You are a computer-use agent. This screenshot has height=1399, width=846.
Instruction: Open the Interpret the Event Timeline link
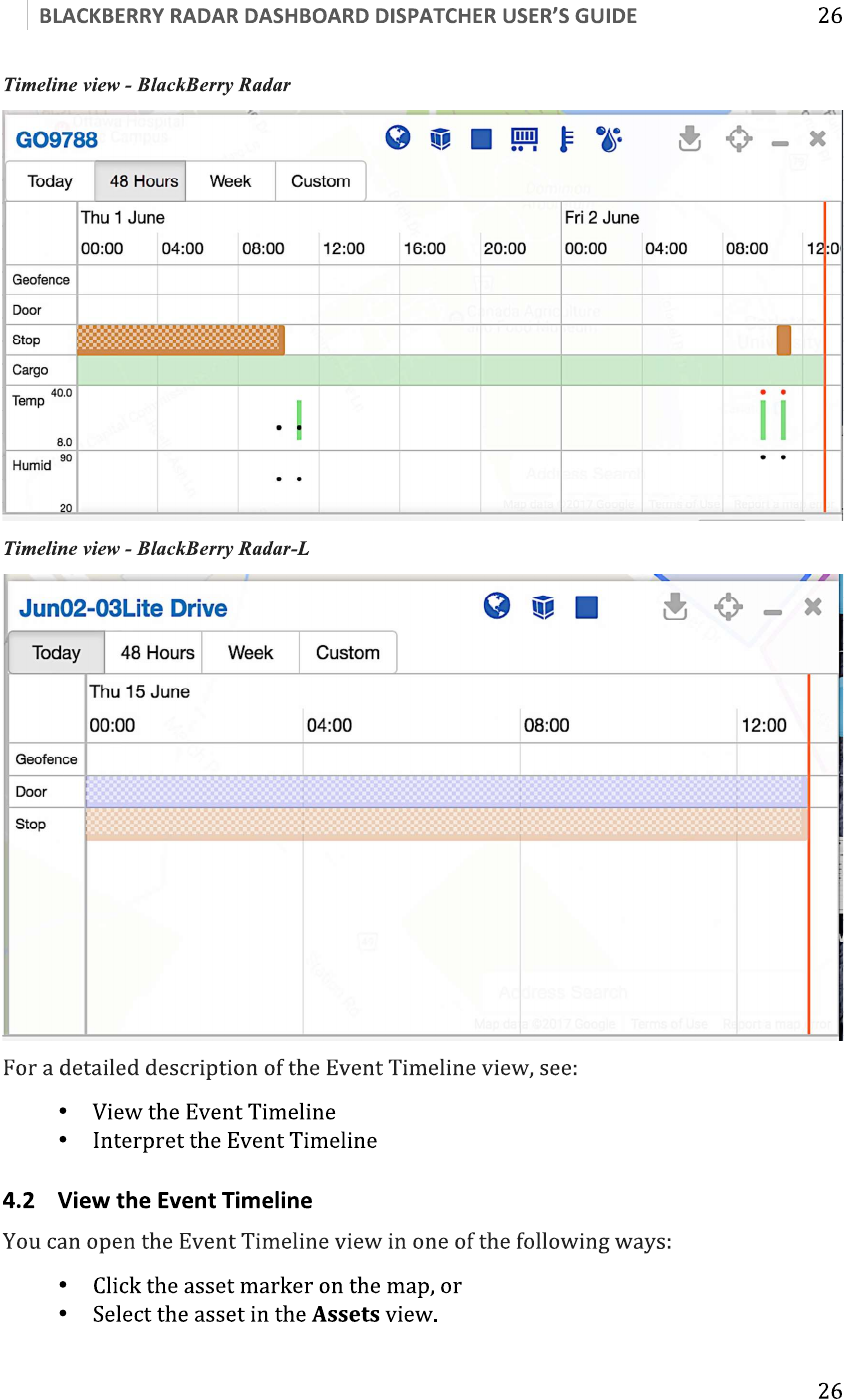pos(235,1140)
